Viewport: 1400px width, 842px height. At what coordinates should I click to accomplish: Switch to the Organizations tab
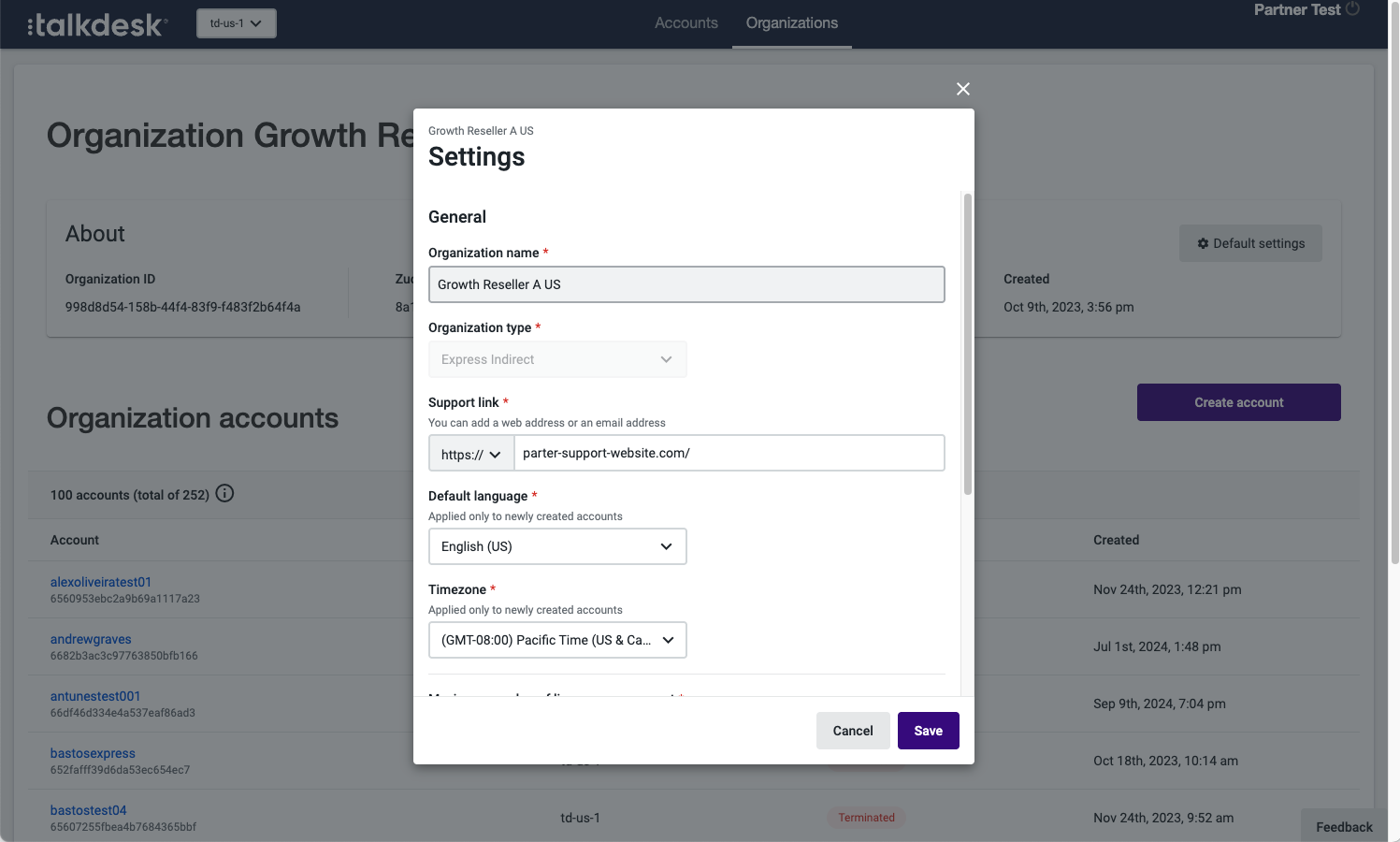[792, 23]
